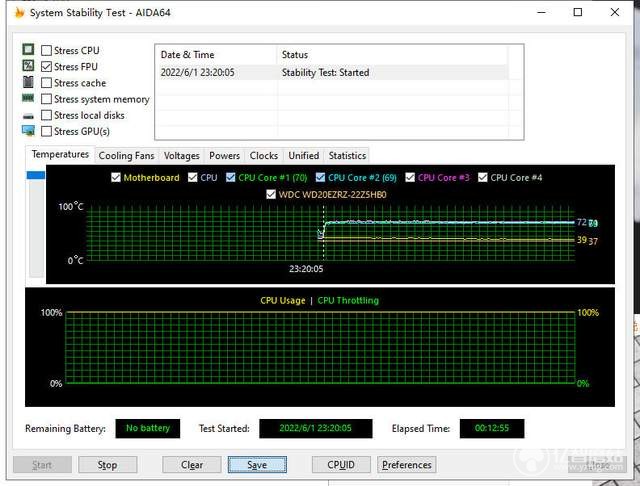
Task: Switch to the Unified tab
Action: (x=304, y=155)
